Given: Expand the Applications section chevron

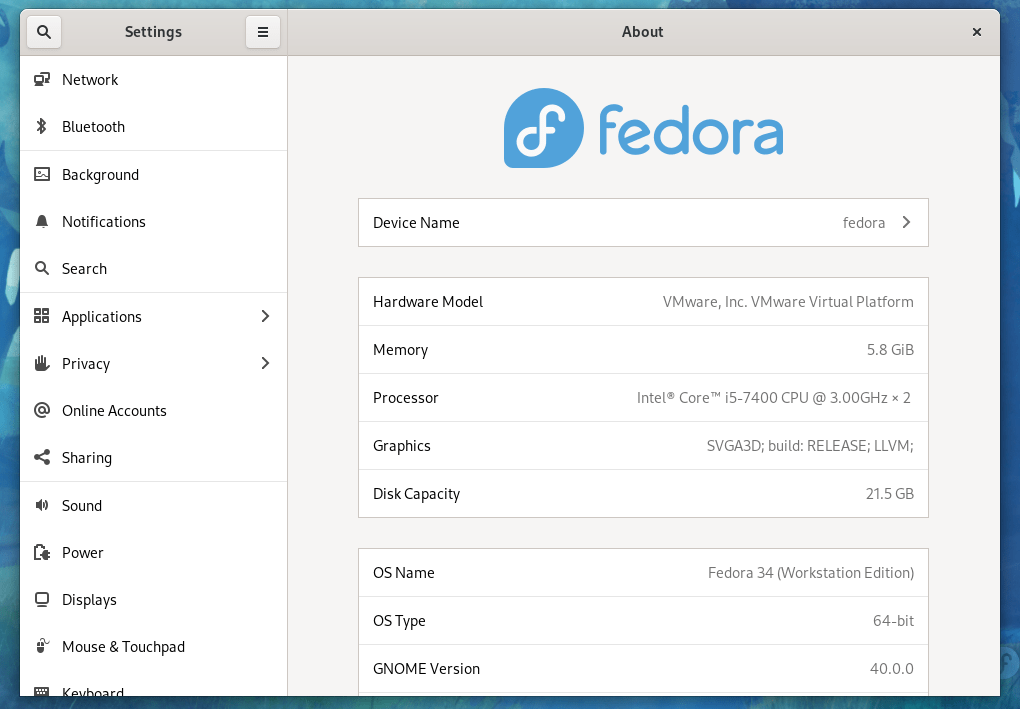Looking at the screenshot, I should 265,316.
